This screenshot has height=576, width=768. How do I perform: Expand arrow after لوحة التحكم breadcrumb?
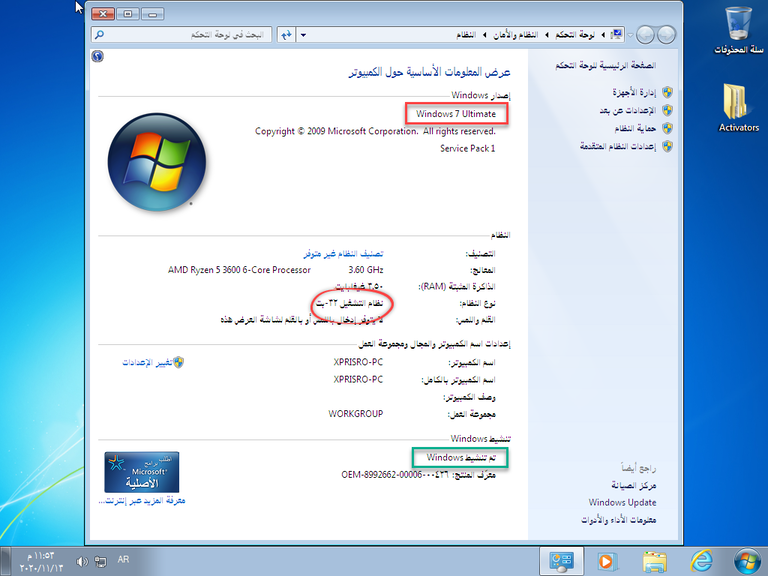coord(547,35)
